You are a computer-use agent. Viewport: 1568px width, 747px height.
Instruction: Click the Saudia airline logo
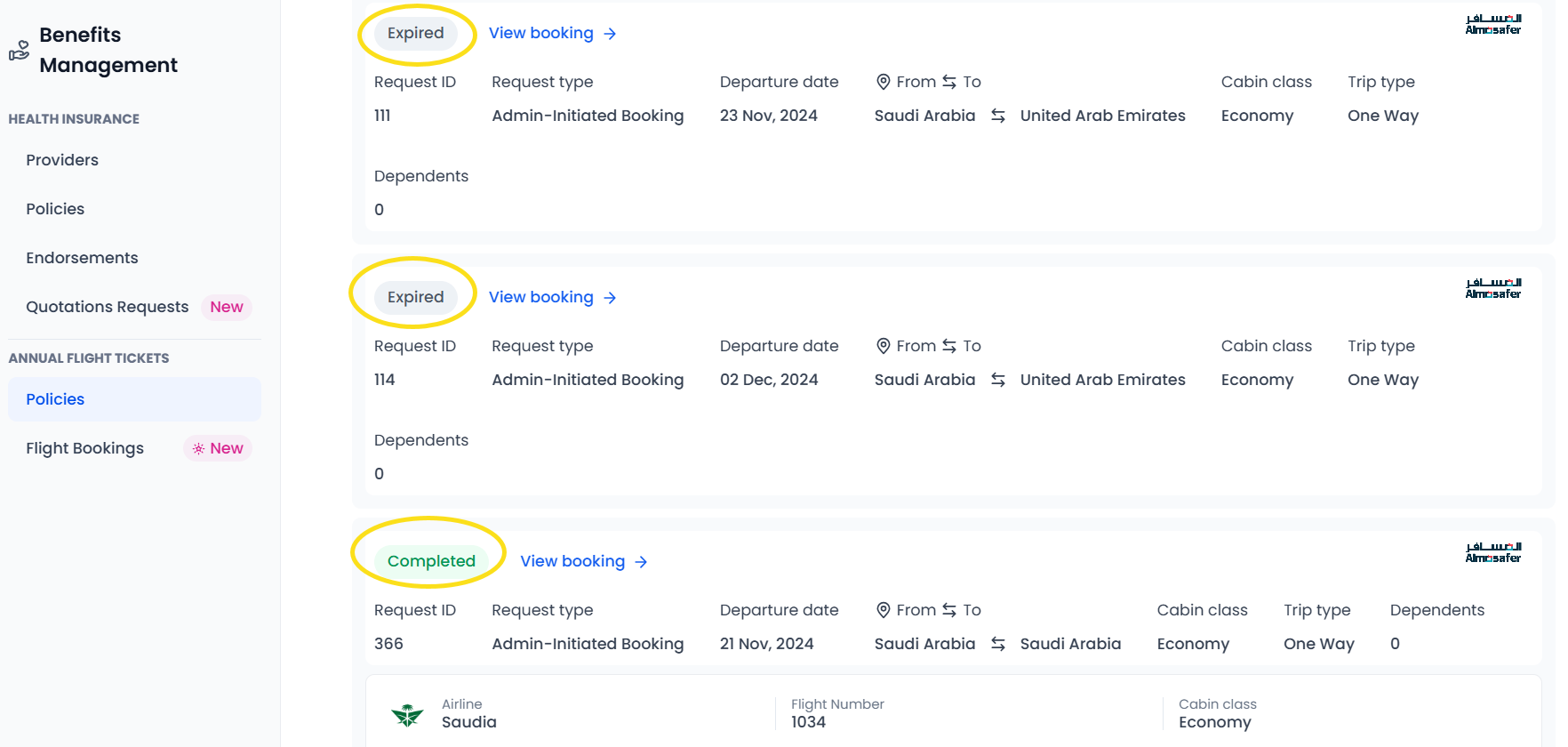[x=407, y=714]
